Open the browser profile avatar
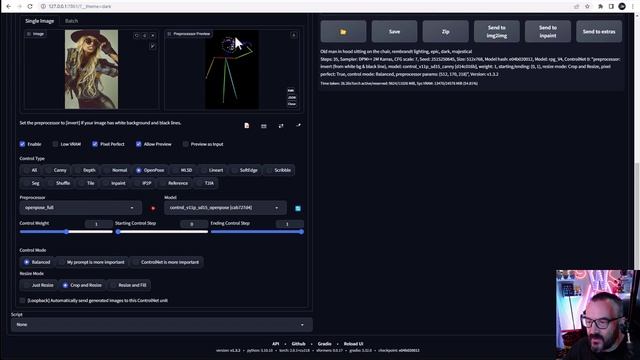This screenshot has height=360, width=640. click(622, 6)
